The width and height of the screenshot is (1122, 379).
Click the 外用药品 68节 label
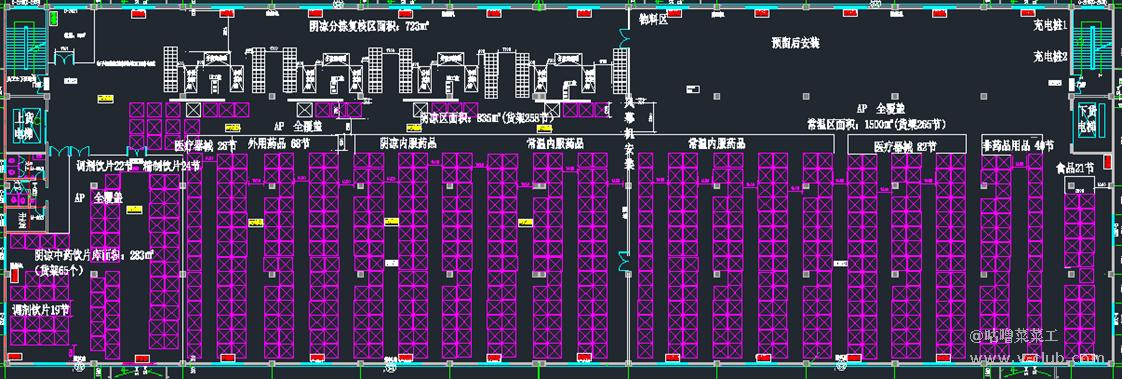pyautogui.click(x=278, y=143)
